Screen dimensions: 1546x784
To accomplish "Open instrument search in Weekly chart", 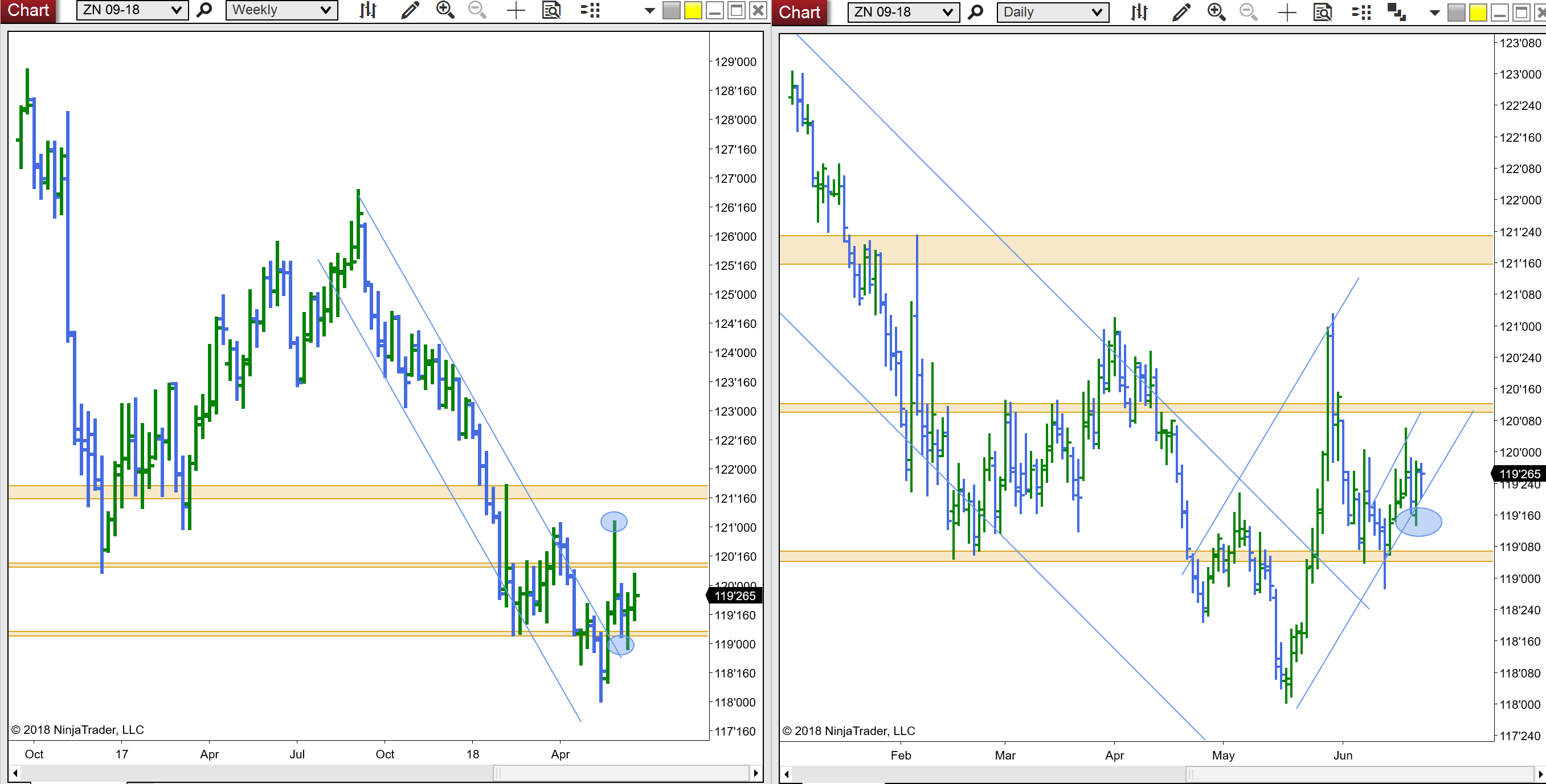I will coord(205,10).
